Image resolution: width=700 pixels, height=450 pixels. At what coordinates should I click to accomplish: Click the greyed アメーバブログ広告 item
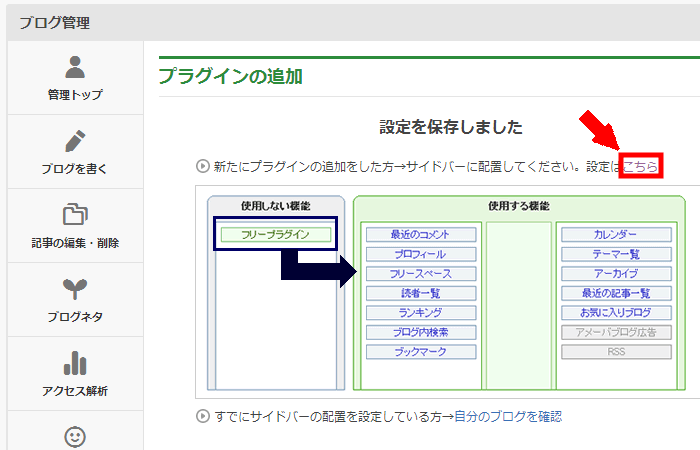pyautogui.click(x=616, y=332)
